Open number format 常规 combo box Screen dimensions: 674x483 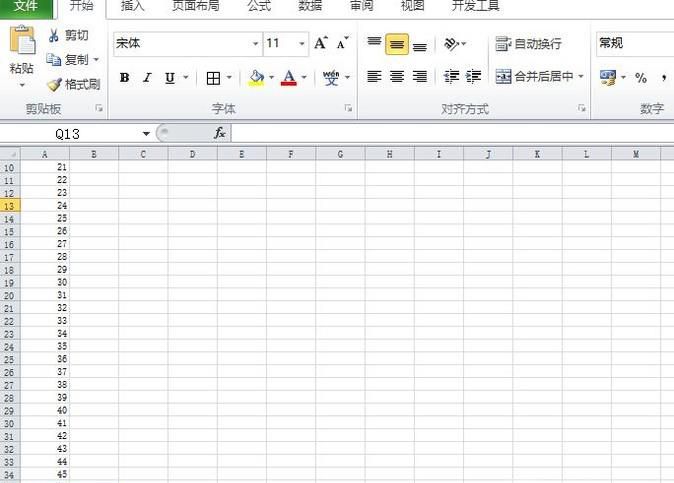(635, 43)
